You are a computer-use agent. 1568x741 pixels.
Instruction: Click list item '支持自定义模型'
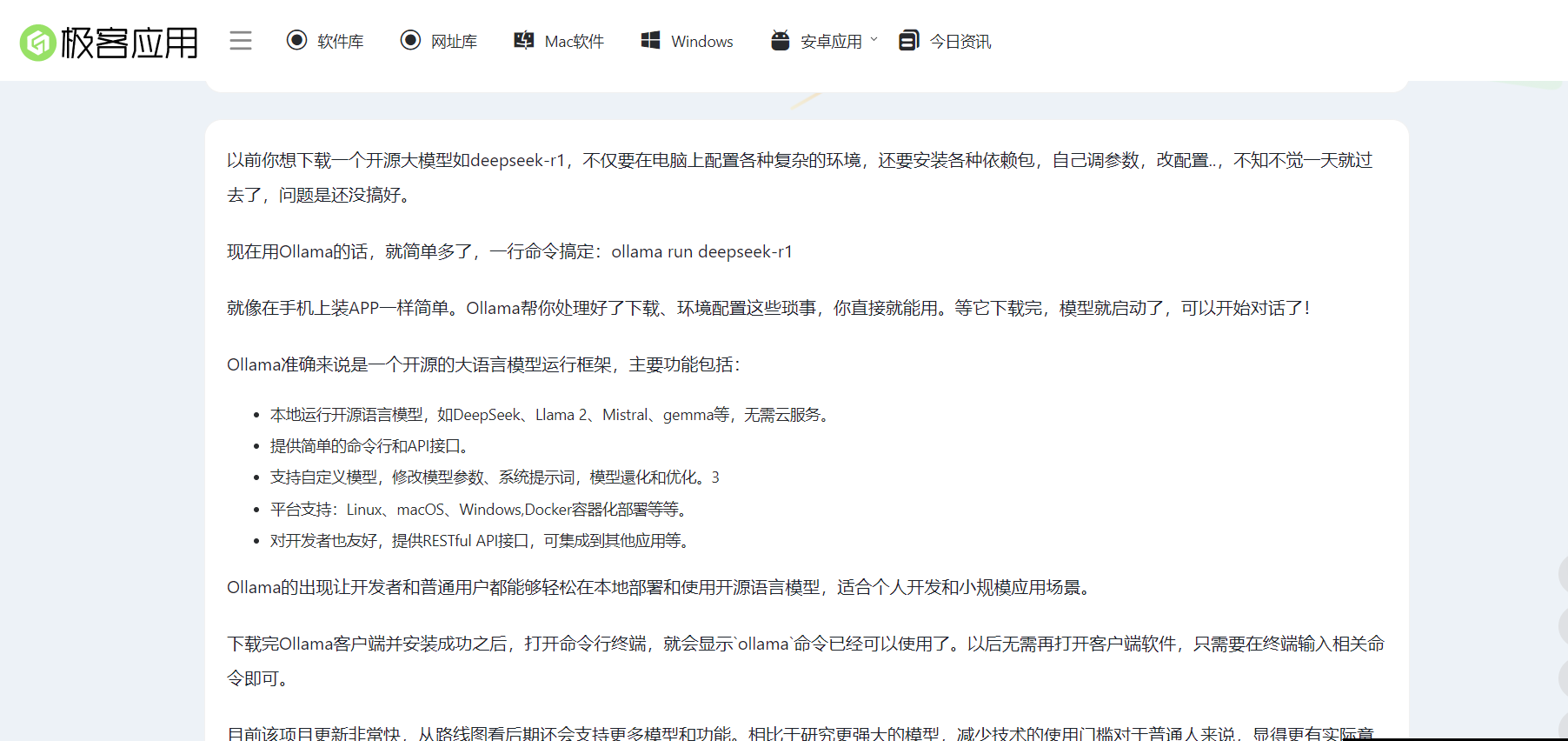coord(495,477)
